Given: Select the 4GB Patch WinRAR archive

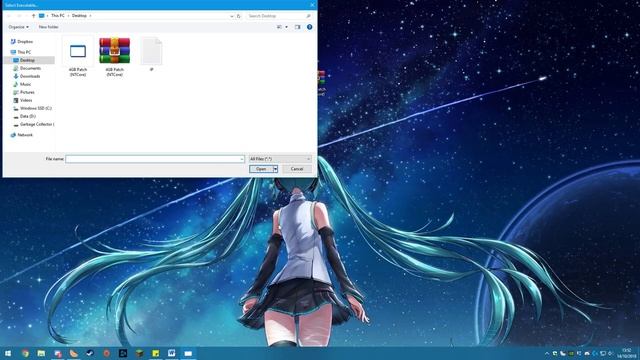Looking at the screenshot, I should click(115, 57).
